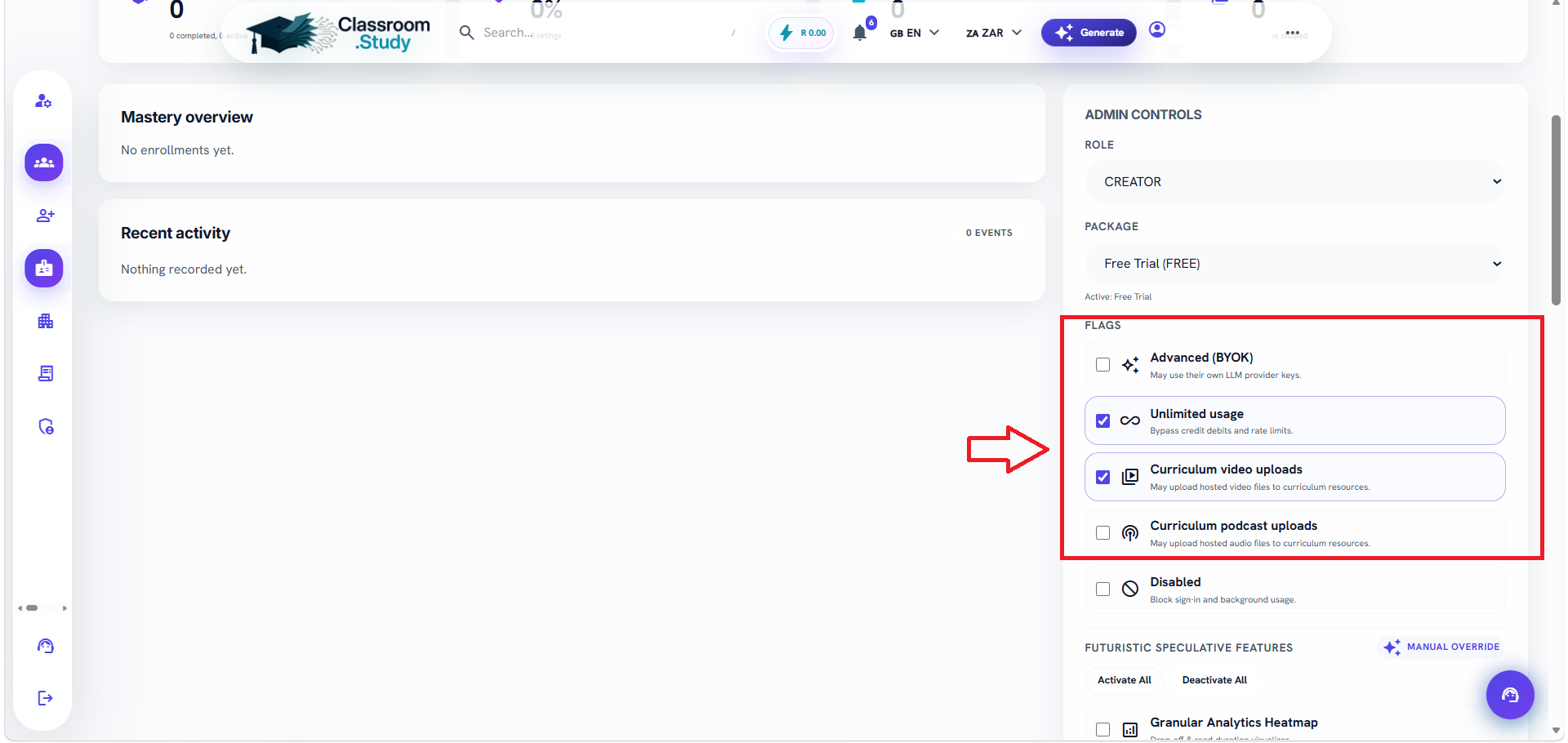Image resolution: width=1568 pixels, height=743 pixels.
Task: Open the user profile avatar icon
Action: pyautogui.click(x=1157, y=30)
